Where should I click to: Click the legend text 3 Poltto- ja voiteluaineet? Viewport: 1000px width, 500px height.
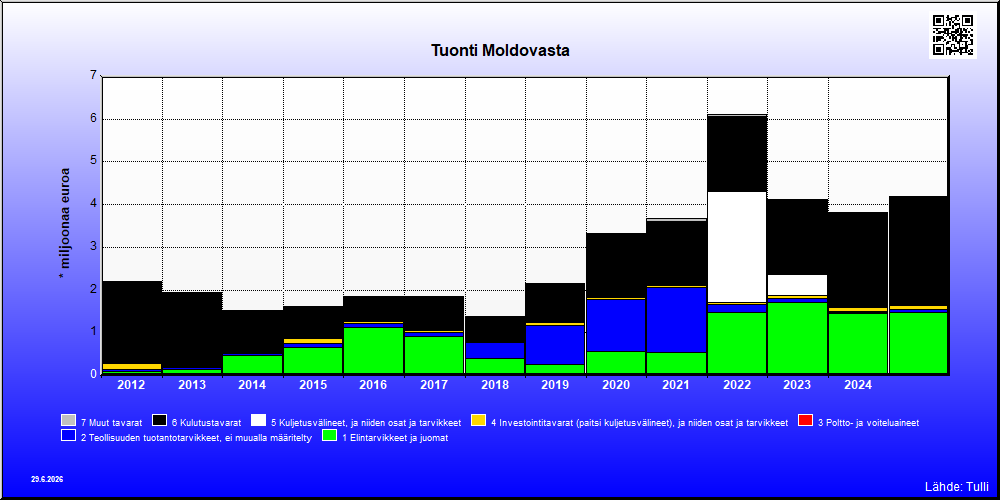click(x=869, y=422)
